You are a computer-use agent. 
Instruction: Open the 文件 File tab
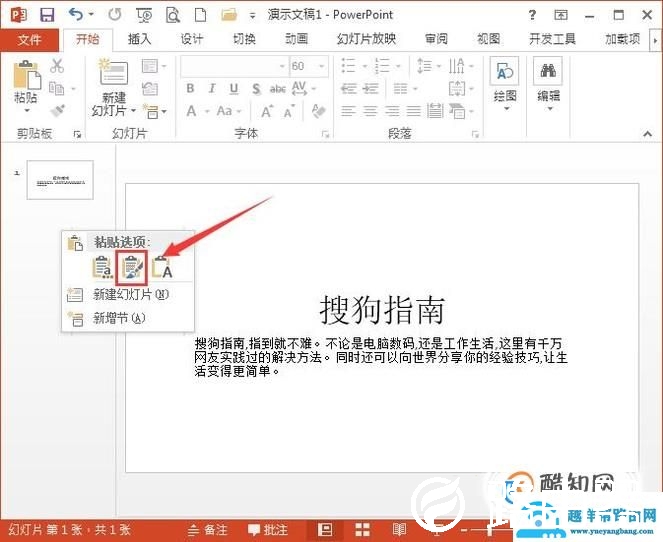pos(30,40)
